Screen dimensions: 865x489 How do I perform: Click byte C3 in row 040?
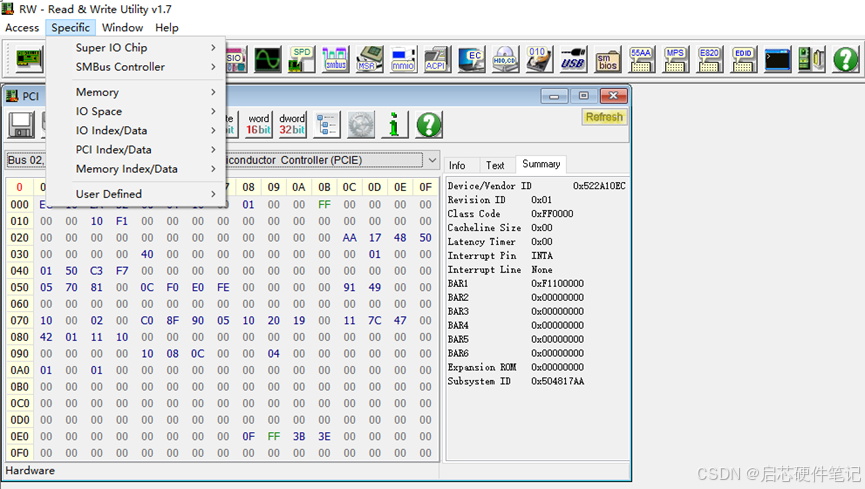point(97,271)
